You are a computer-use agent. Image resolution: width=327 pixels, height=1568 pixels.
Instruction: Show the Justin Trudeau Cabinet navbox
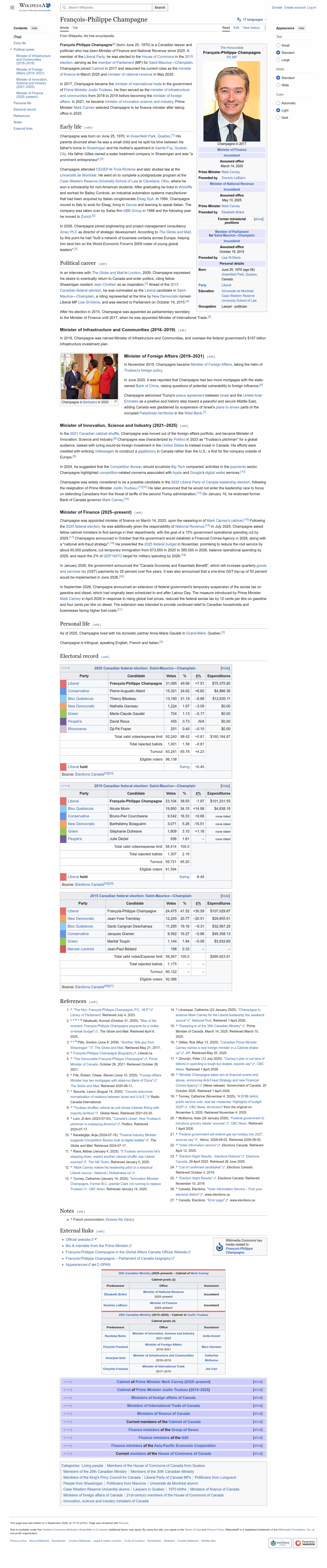click(258, 1390)
